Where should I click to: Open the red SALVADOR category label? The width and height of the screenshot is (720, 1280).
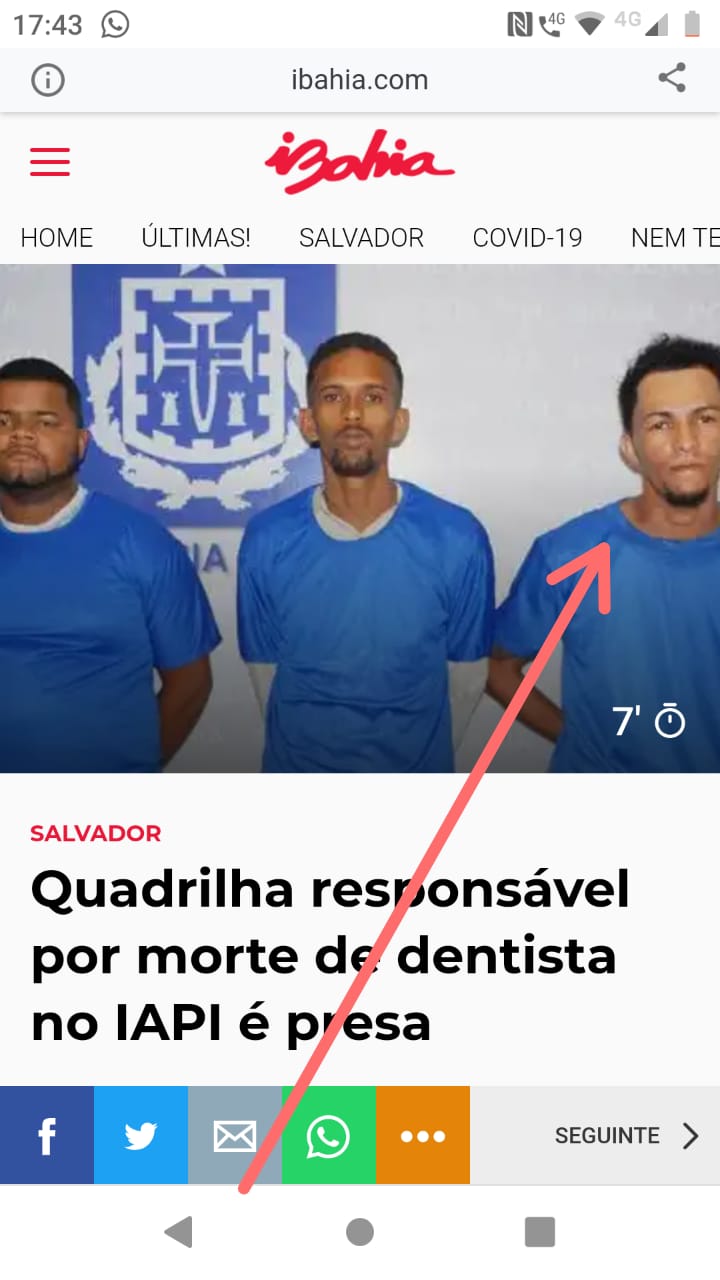96,833
